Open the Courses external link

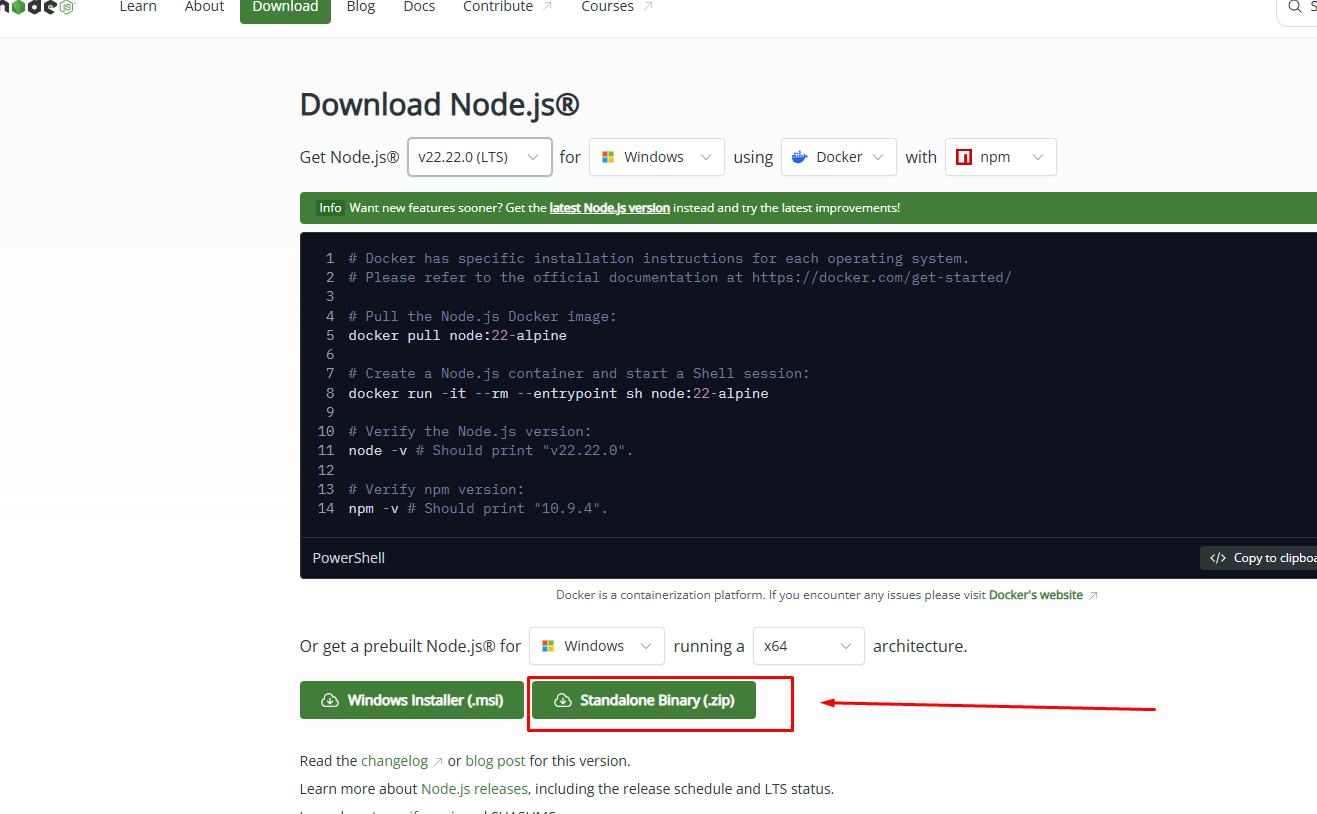[x=617, y=7]
